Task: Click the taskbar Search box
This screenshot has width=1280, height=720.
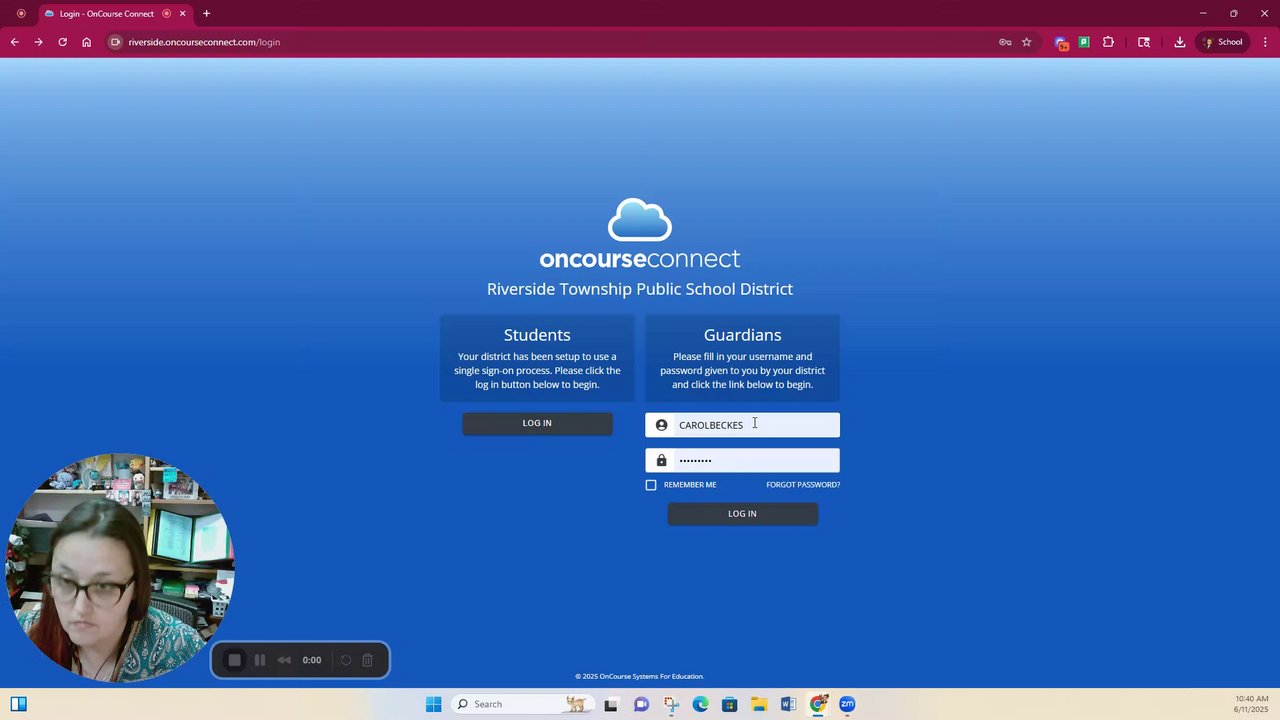Action: 522,704
